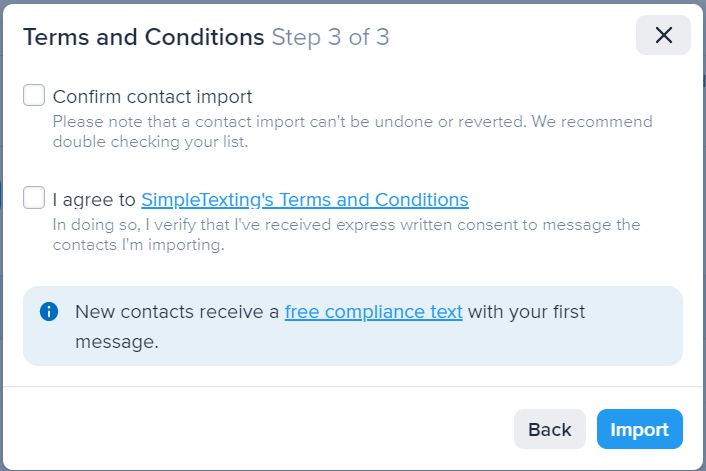Screen dimensions: 706x471
Task: Open the free compliance text link
Action: pos(374,312)
